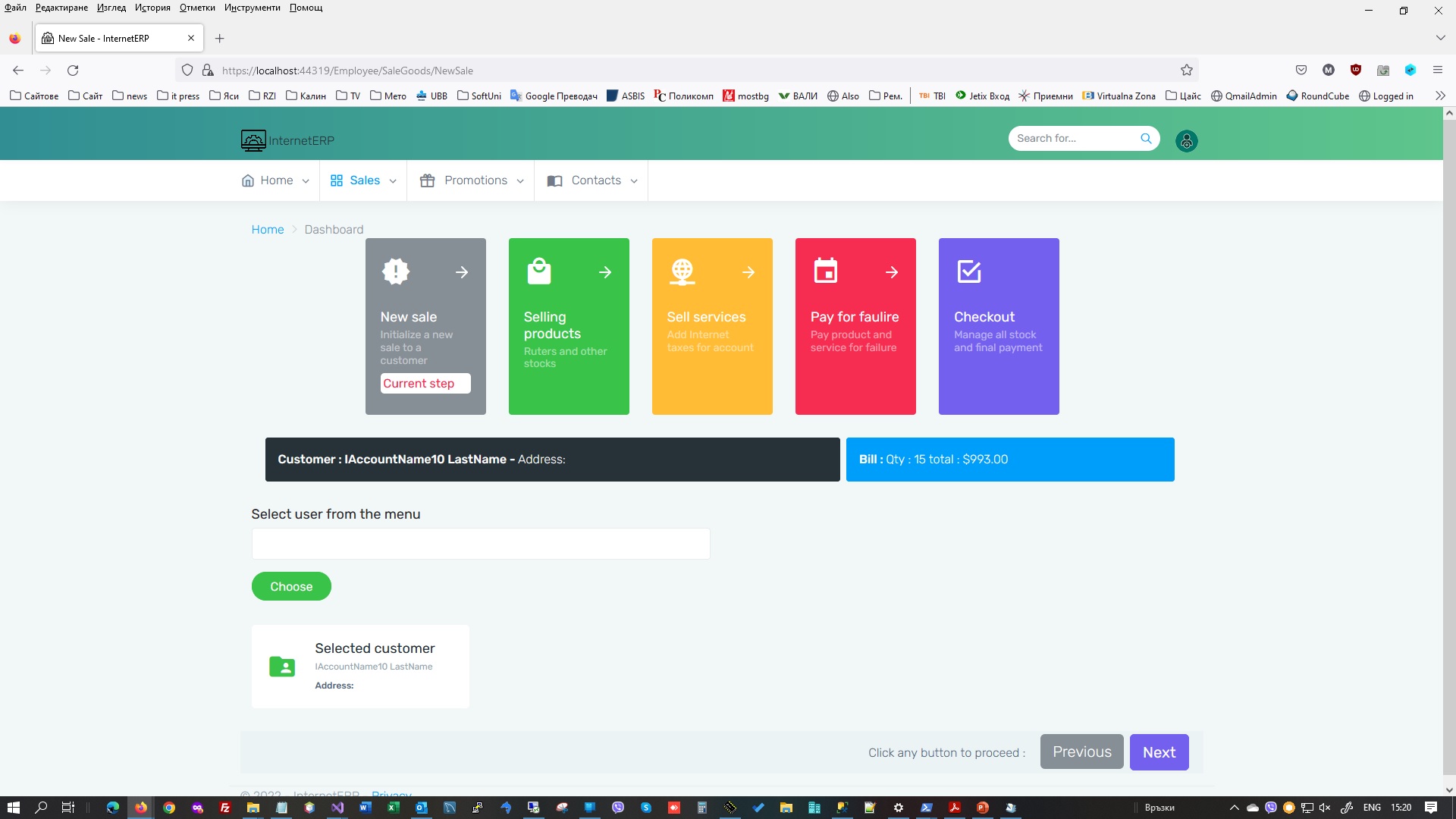1456x819 pixels.
Task: Click the Selling products shopping bag icon
Action: click(x=539, y=271)
